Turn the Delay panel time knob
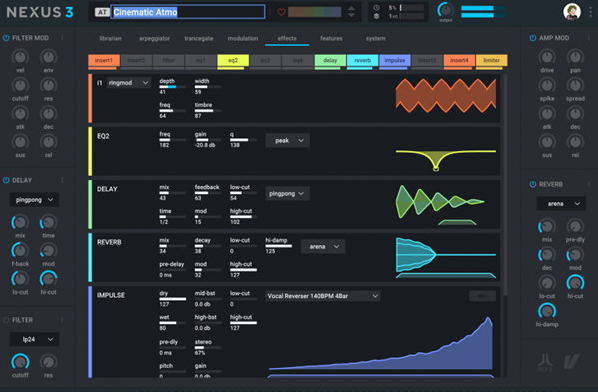This screenshot has width=598, height=392. 48,222
